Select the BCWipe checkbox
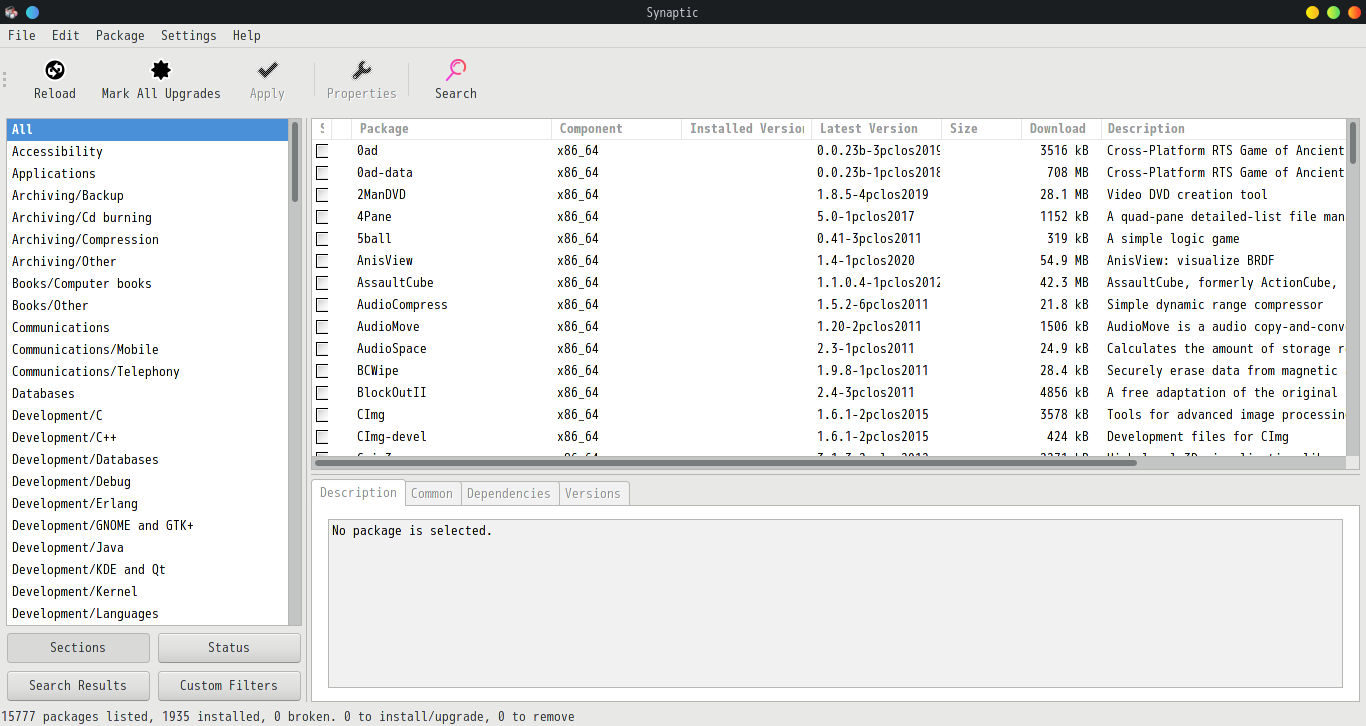This screenshot has width=1366, height=726. 322,371
